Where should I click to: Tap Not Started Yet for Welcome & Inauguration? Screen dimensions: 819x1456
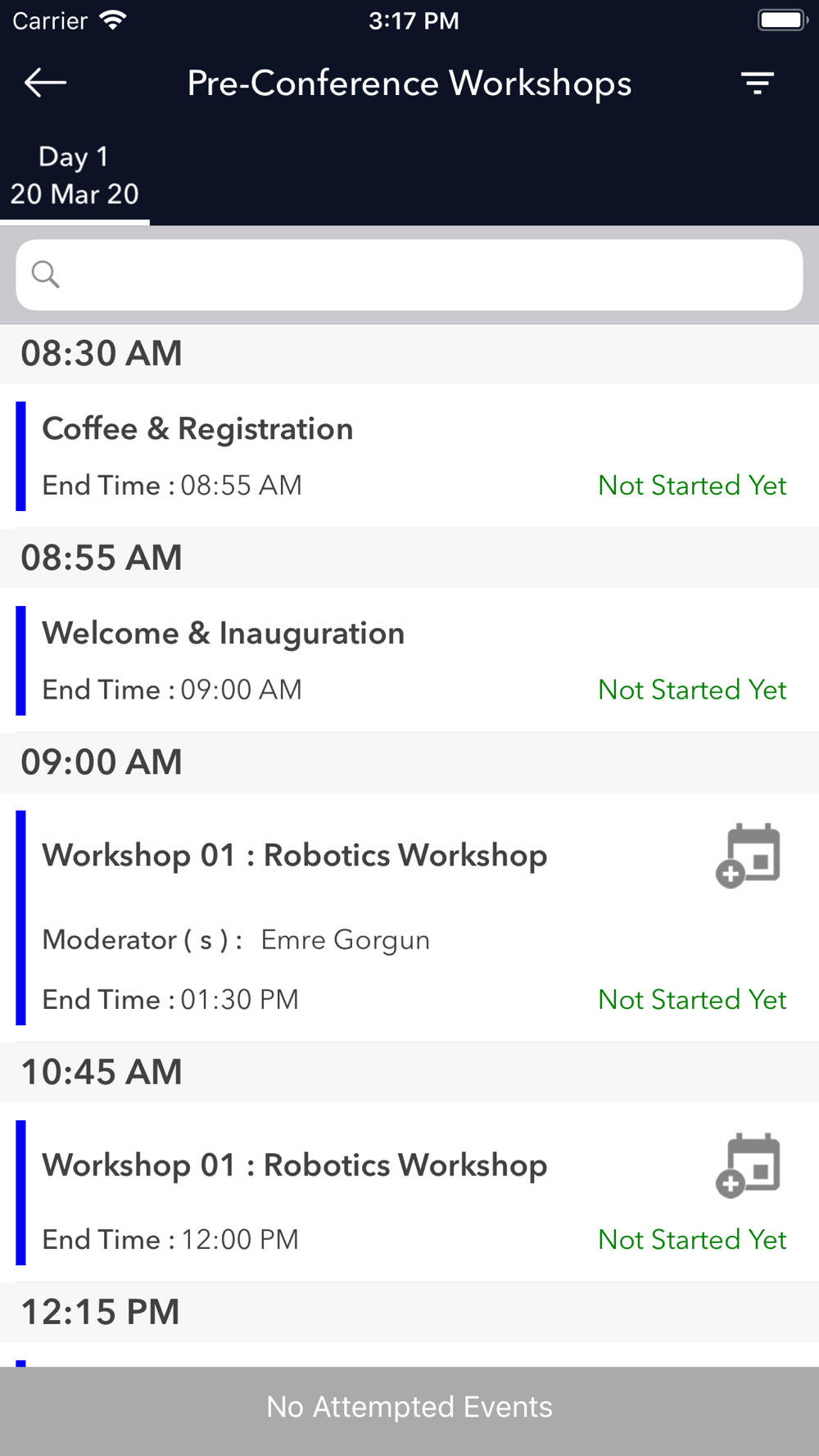pos(692,690)
